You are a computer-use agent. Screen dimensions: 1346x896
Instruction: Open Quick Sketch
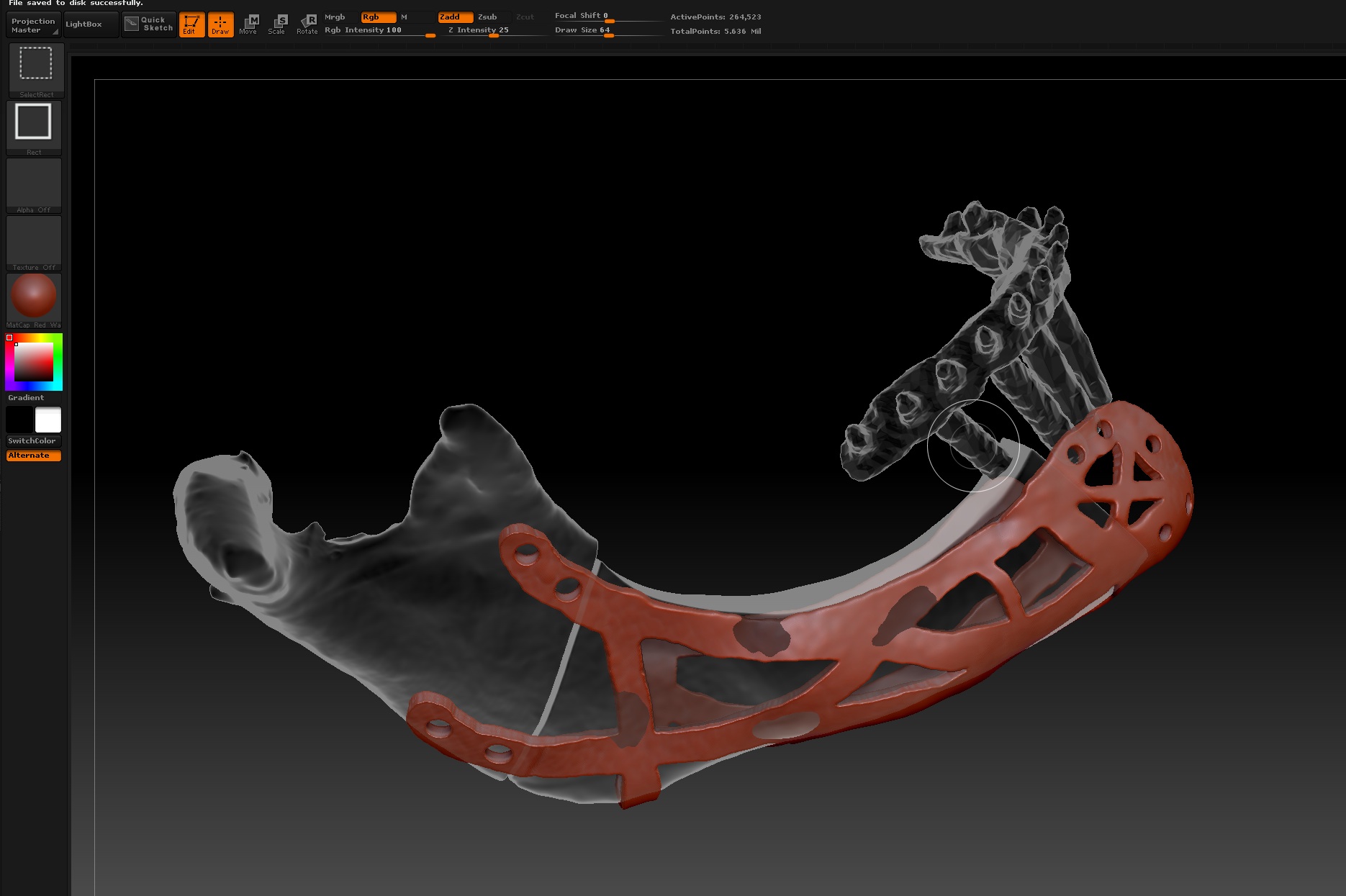click(149, 24)
